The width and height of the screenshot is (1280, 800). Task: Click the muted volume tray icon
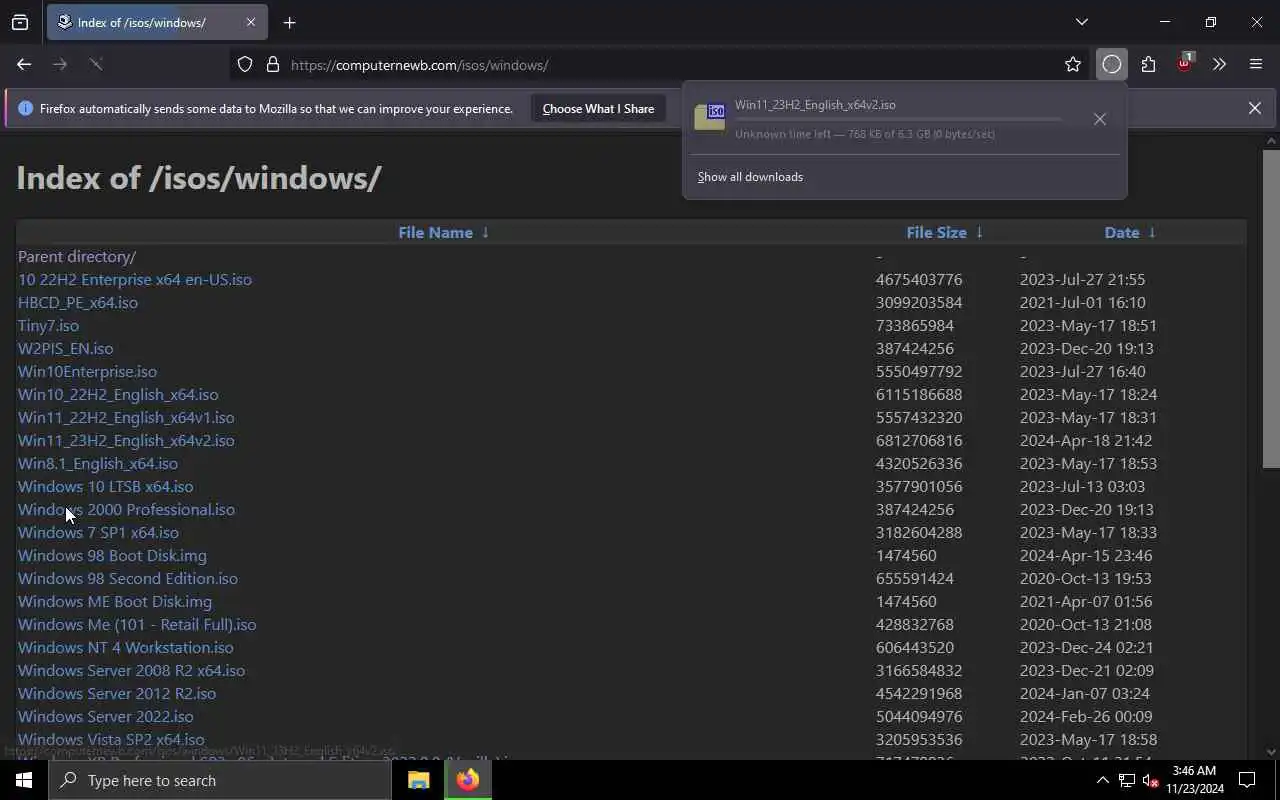coord(1151,780)
